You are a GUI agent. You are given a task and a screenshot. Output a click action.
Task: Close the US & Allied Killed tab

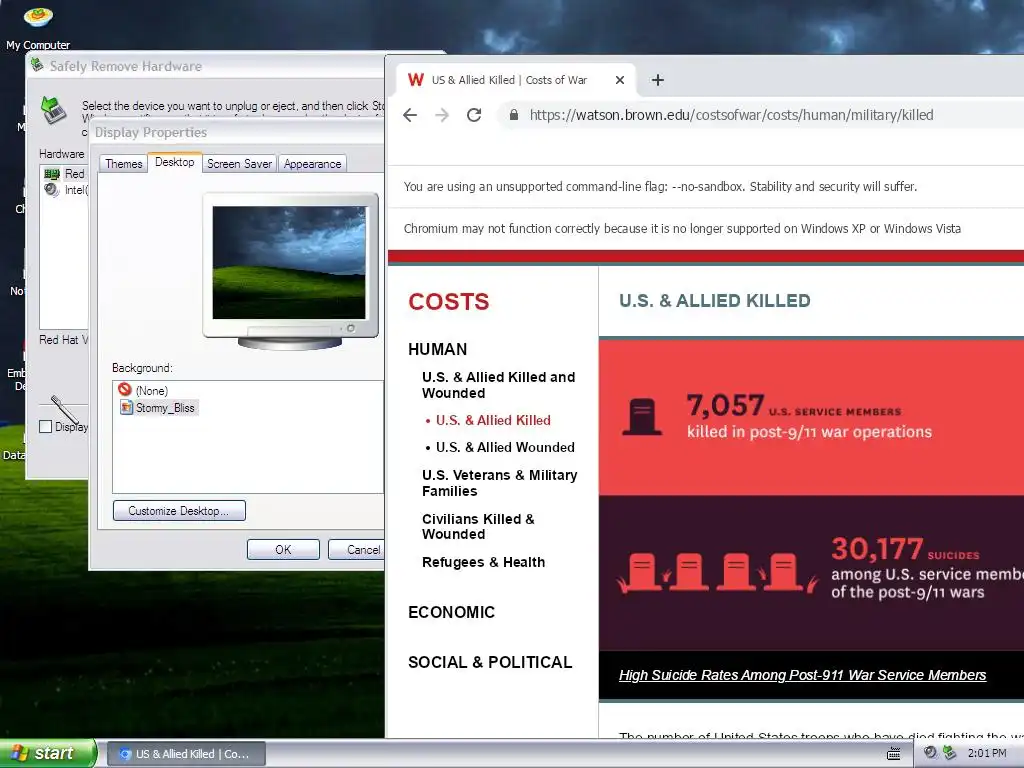(x=620, y=80)
